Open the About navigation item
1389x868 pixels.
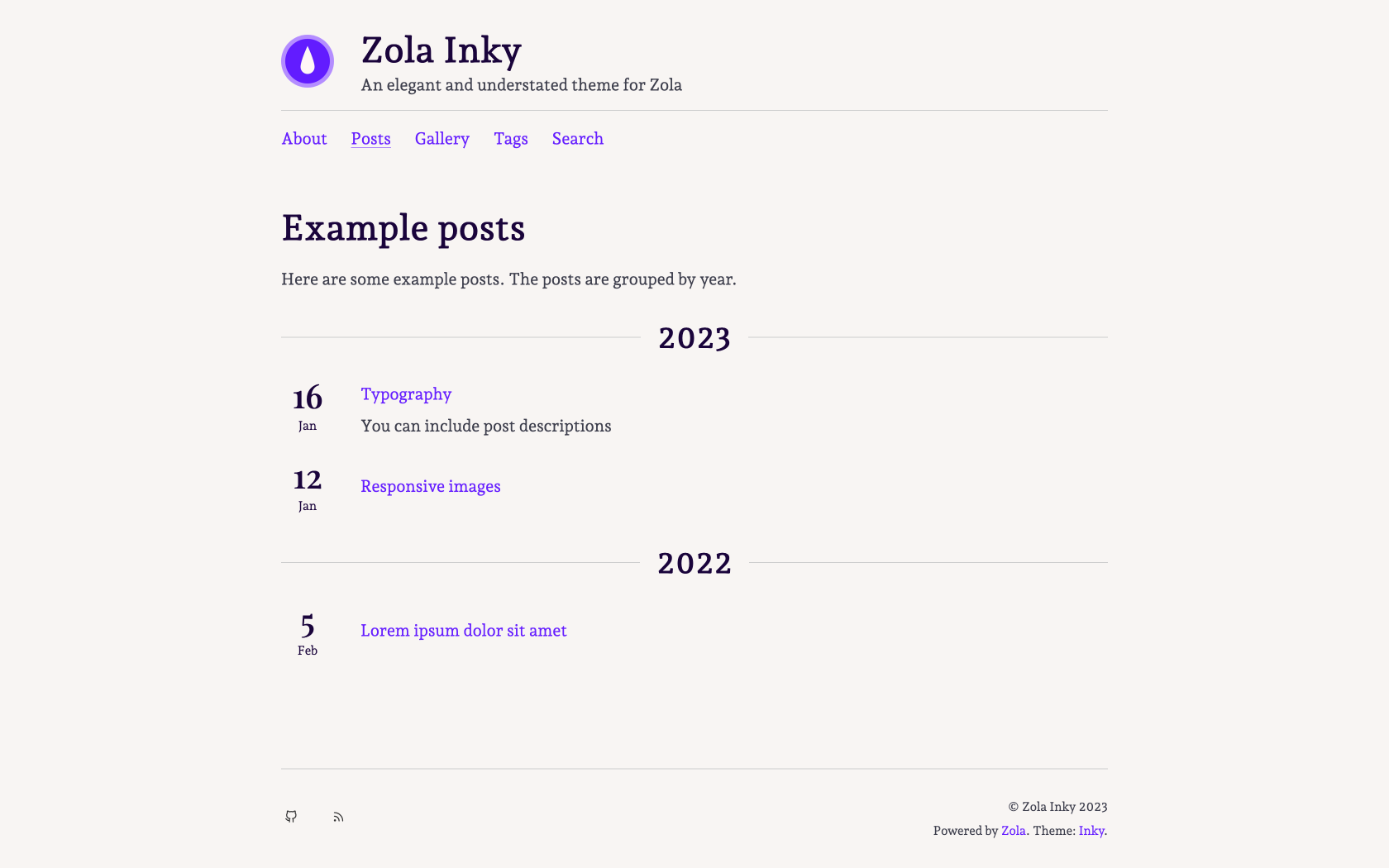[304, 139]
